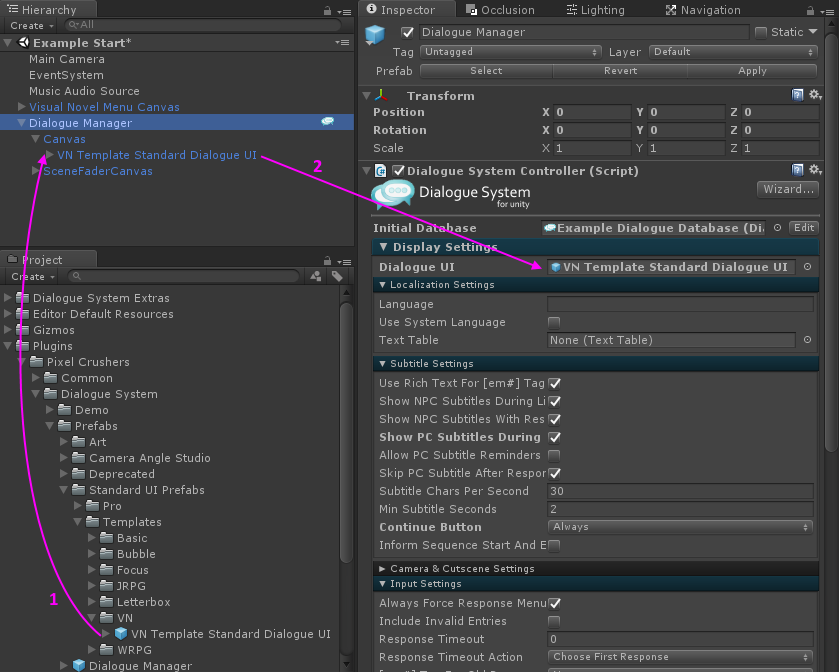Select SceneFaderCanvas in Hierarchy
The image size is (839, 672).
click(98, 171)
